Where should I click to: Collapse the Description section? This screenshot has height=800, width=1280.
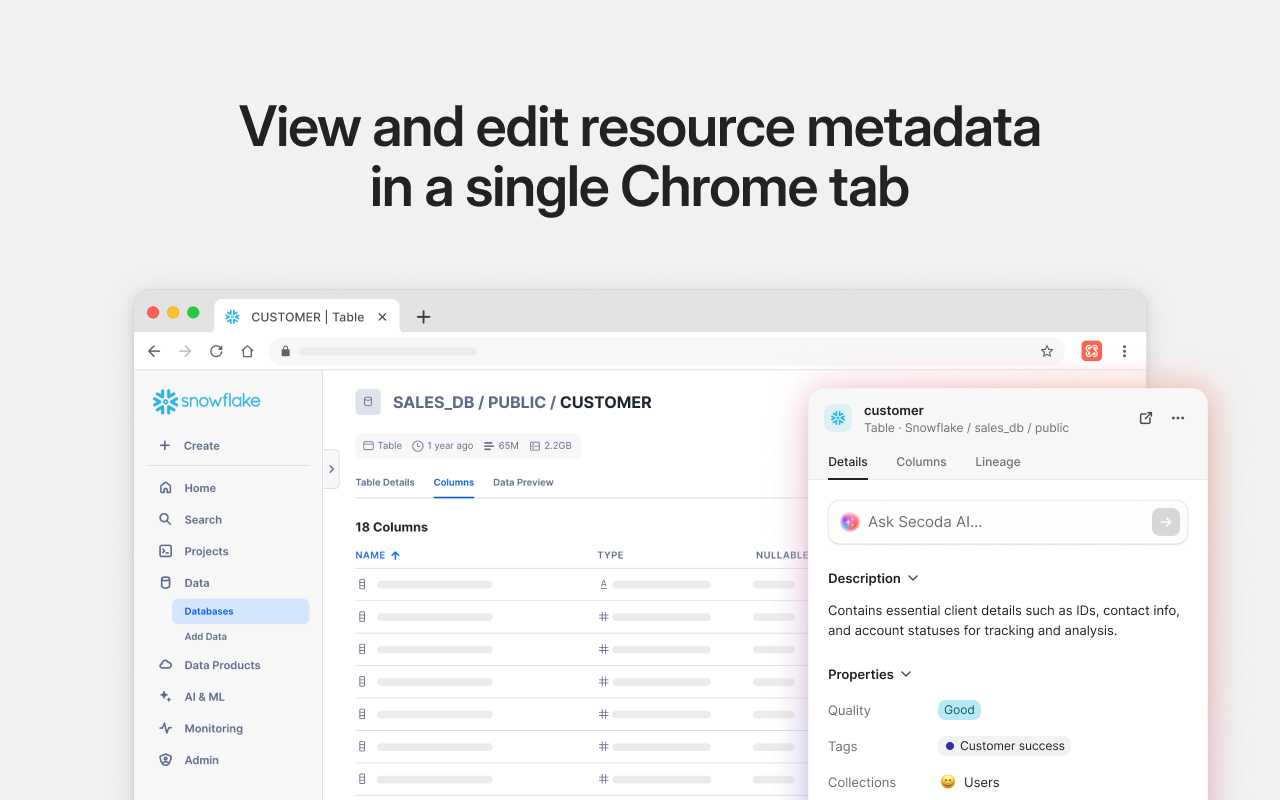pyautogui.click(x=912, y=578)
